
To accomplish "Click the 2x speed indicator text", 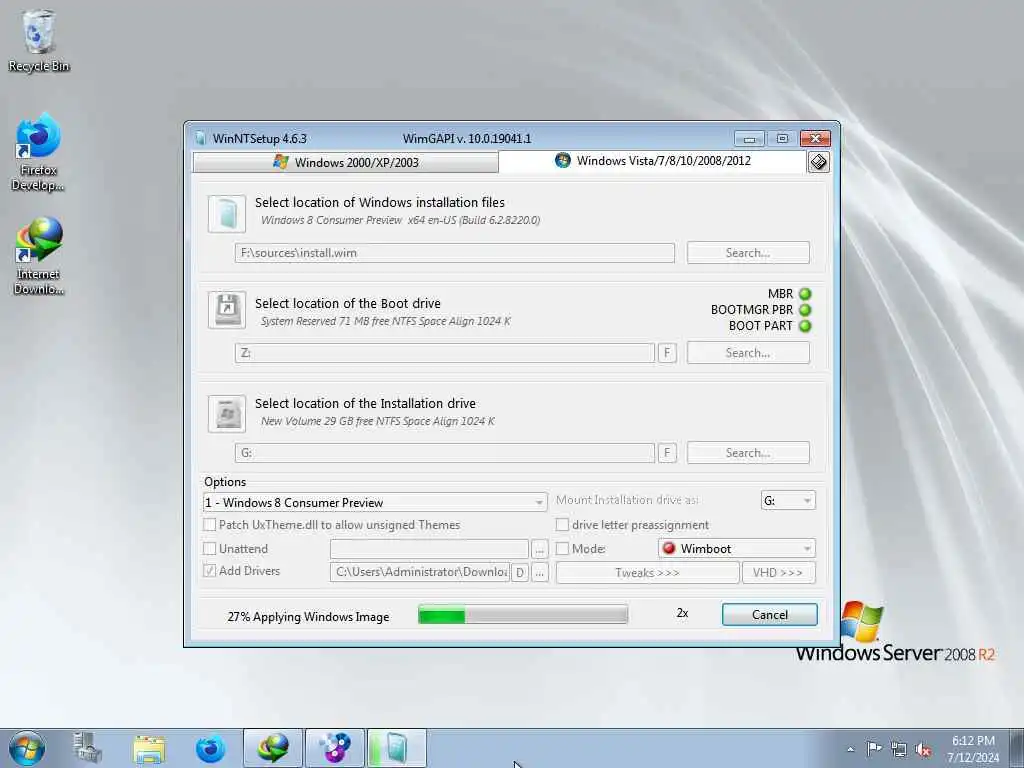I will click(x=682, y=613).
